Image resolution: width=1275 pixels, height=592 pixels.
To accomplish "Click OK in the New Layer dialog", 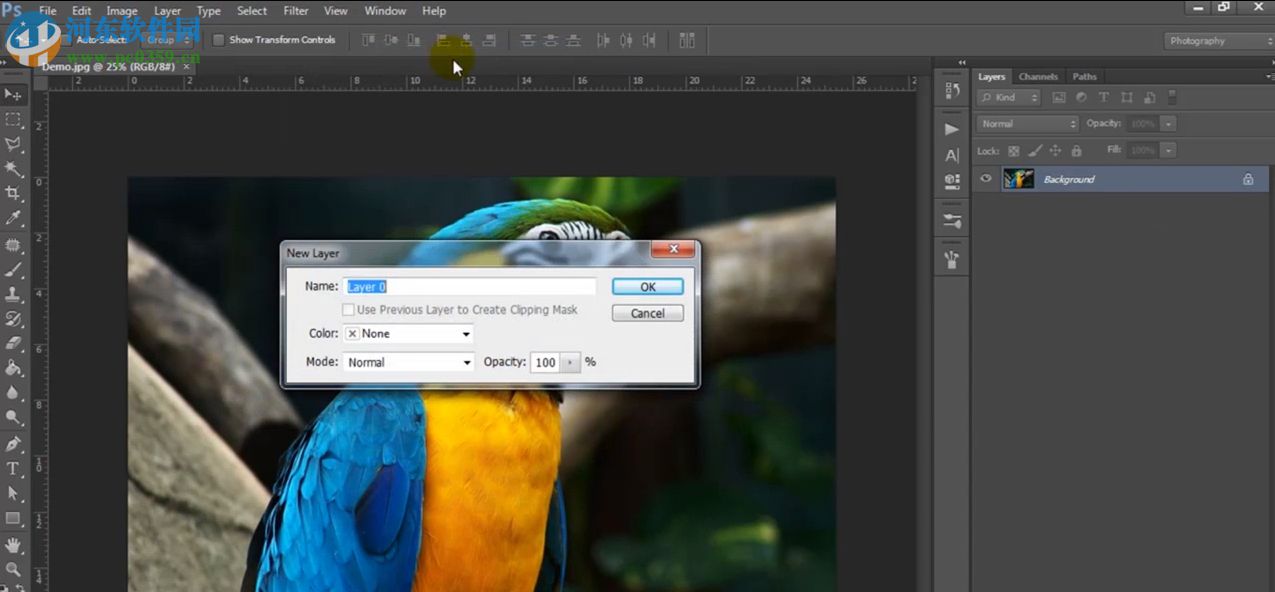I will 647,287.
